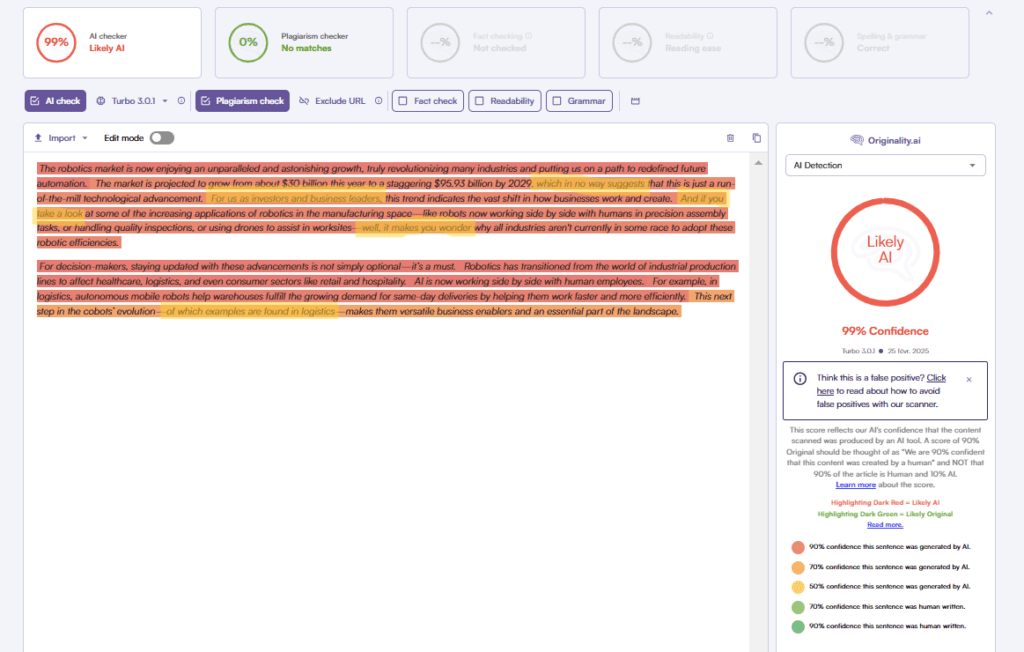Click the red 90% AI confidence swatch
Image resolution: width=1024 pixels, height=652 pixels.
pos(797,547)
